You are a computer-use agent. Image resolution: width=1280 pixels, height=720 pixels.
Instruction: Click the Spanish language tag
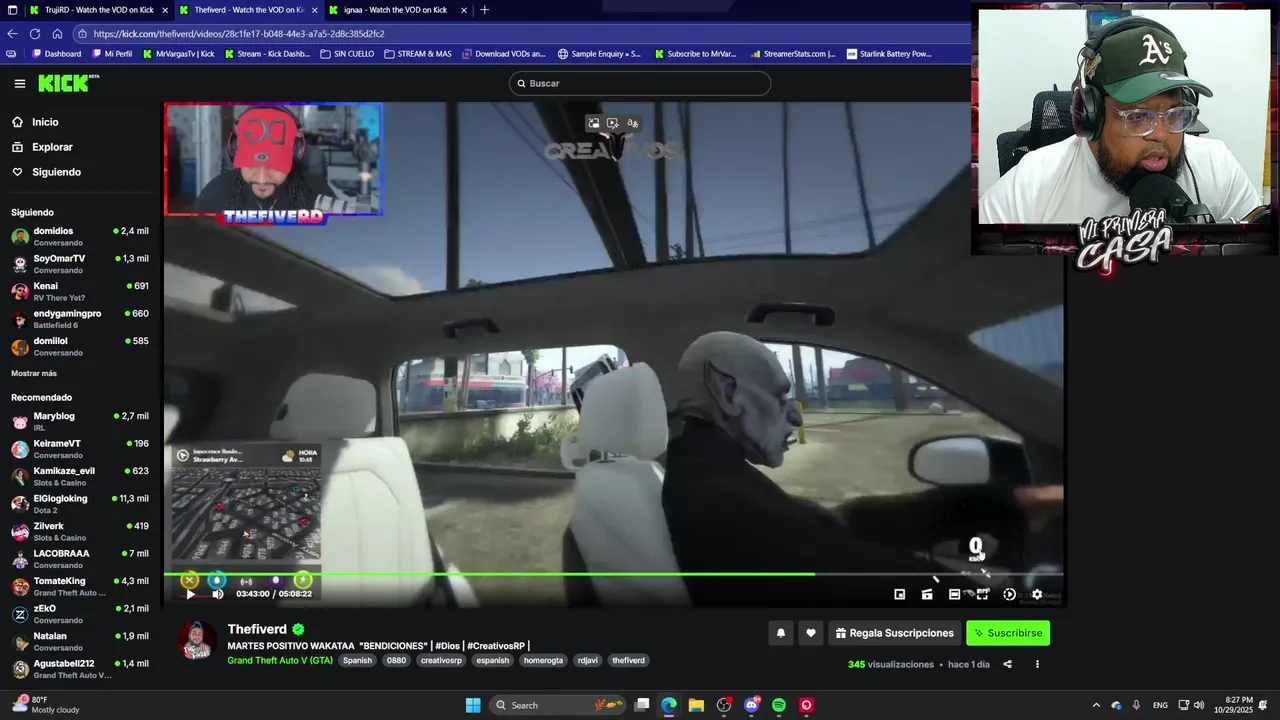(x=357, y=660)
